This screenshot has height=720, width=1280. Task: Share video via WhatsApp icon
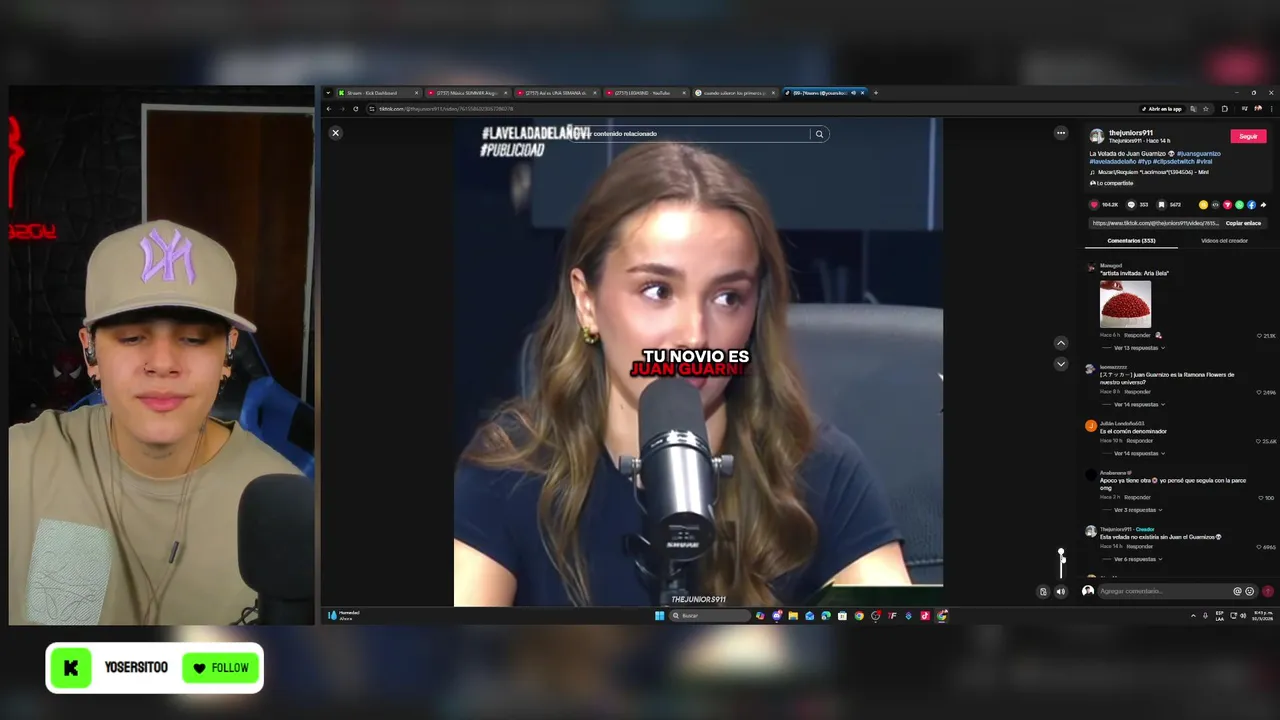1239,205
